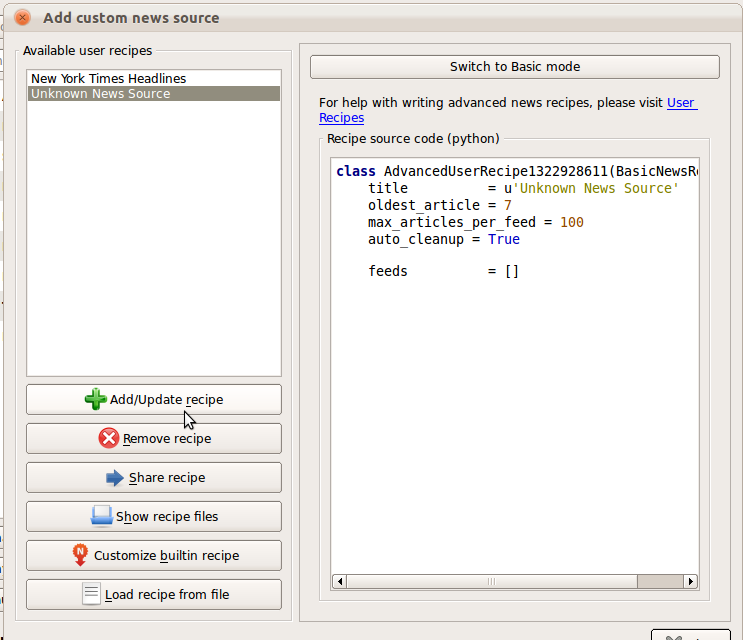Open the User Recipes help link
The height and width of the screenshot is (640, 743).
click(x=681, y=103)
